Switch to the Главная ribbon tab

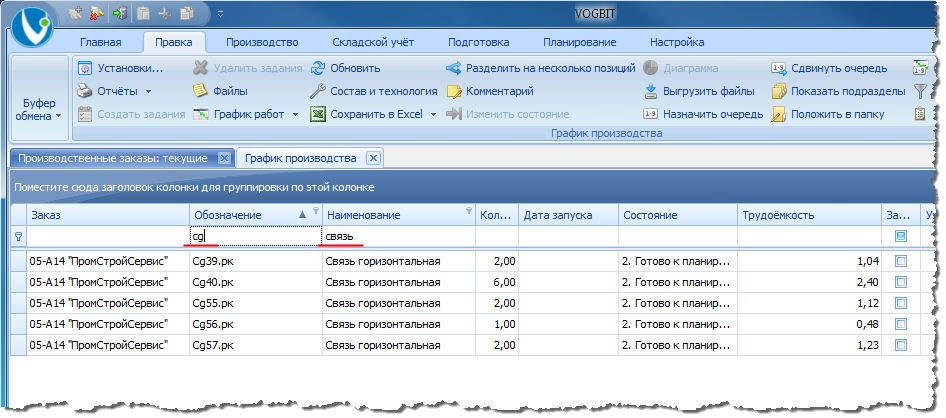[101, 42]
